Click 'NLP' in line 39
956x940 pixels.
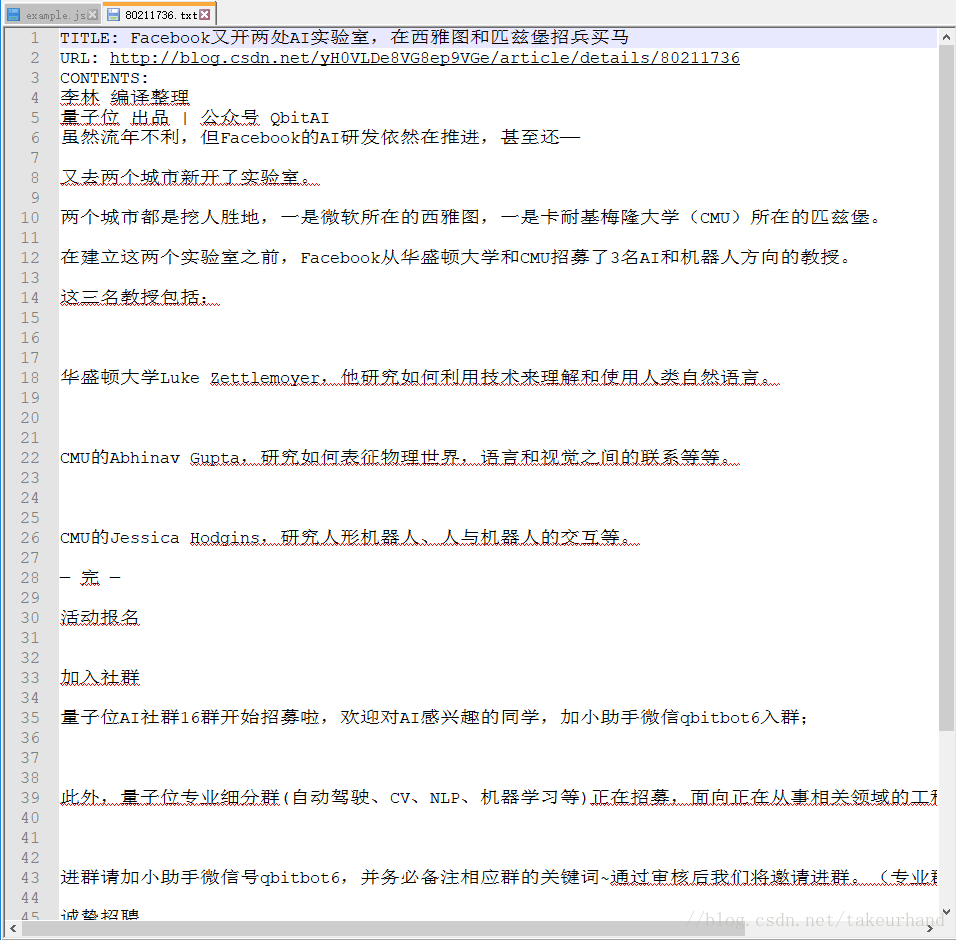click(445, 797)
